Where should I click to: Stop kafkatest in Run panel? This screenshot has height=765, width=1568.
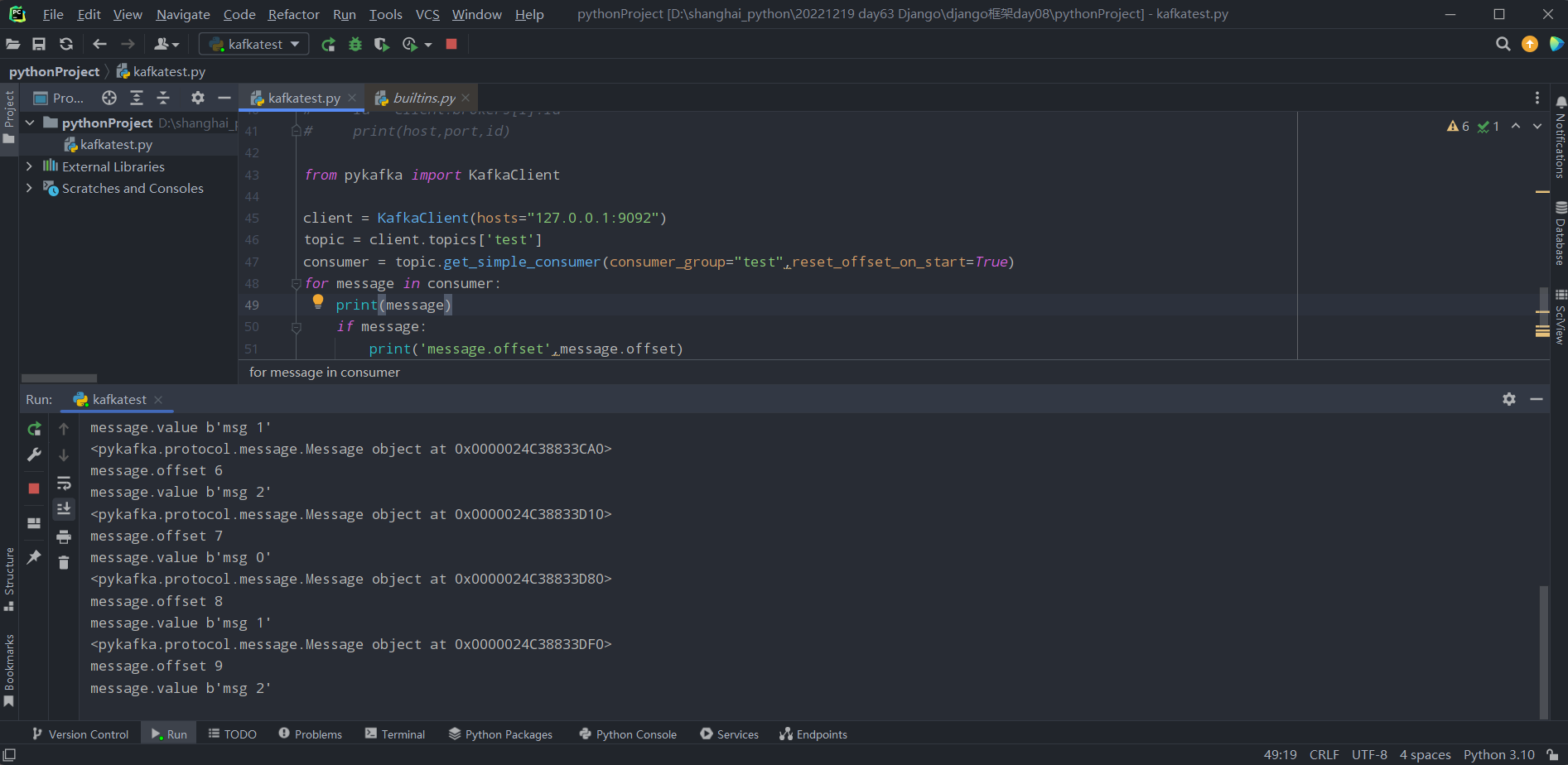pyautogui.click(x=34, y=488)
